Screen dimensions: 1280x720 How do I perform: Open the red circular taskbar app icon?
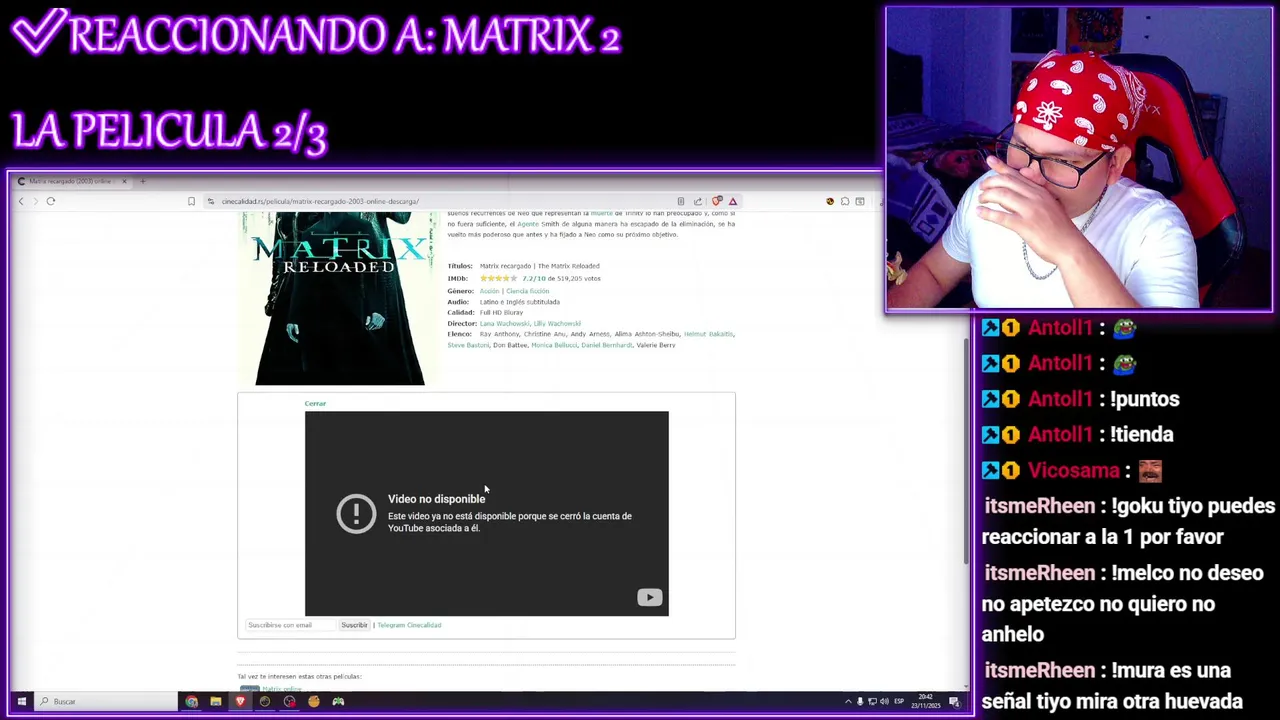[289, 701]
